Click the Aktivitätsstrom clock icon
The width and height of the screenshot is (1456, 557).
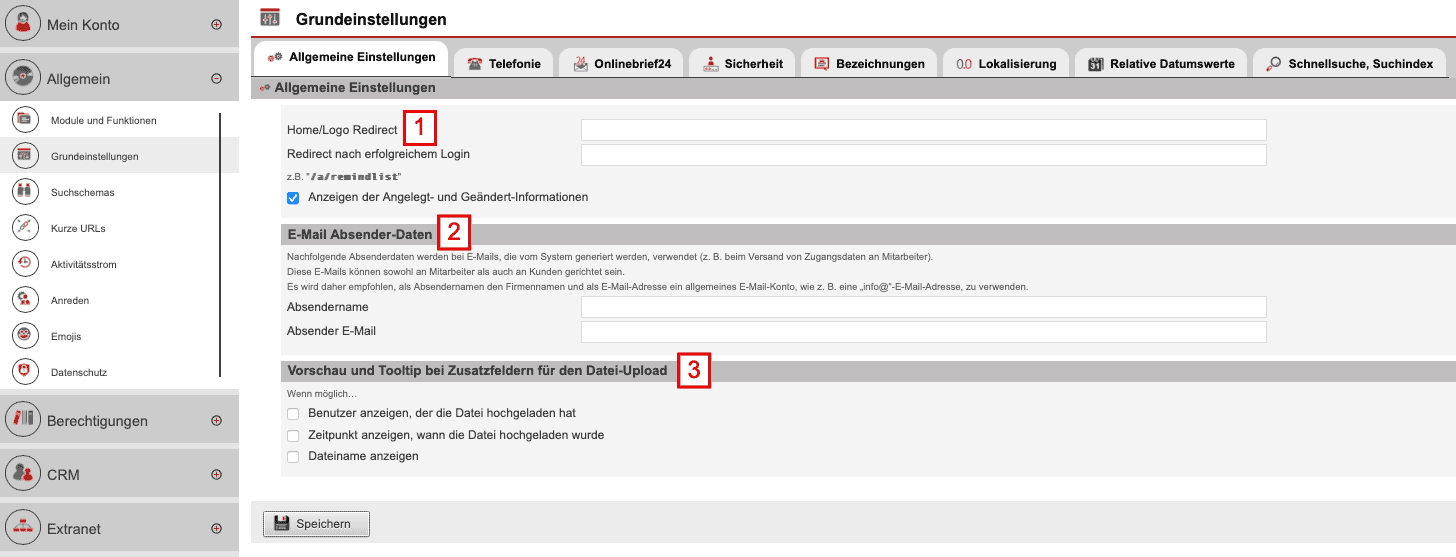tap(24, 264)
